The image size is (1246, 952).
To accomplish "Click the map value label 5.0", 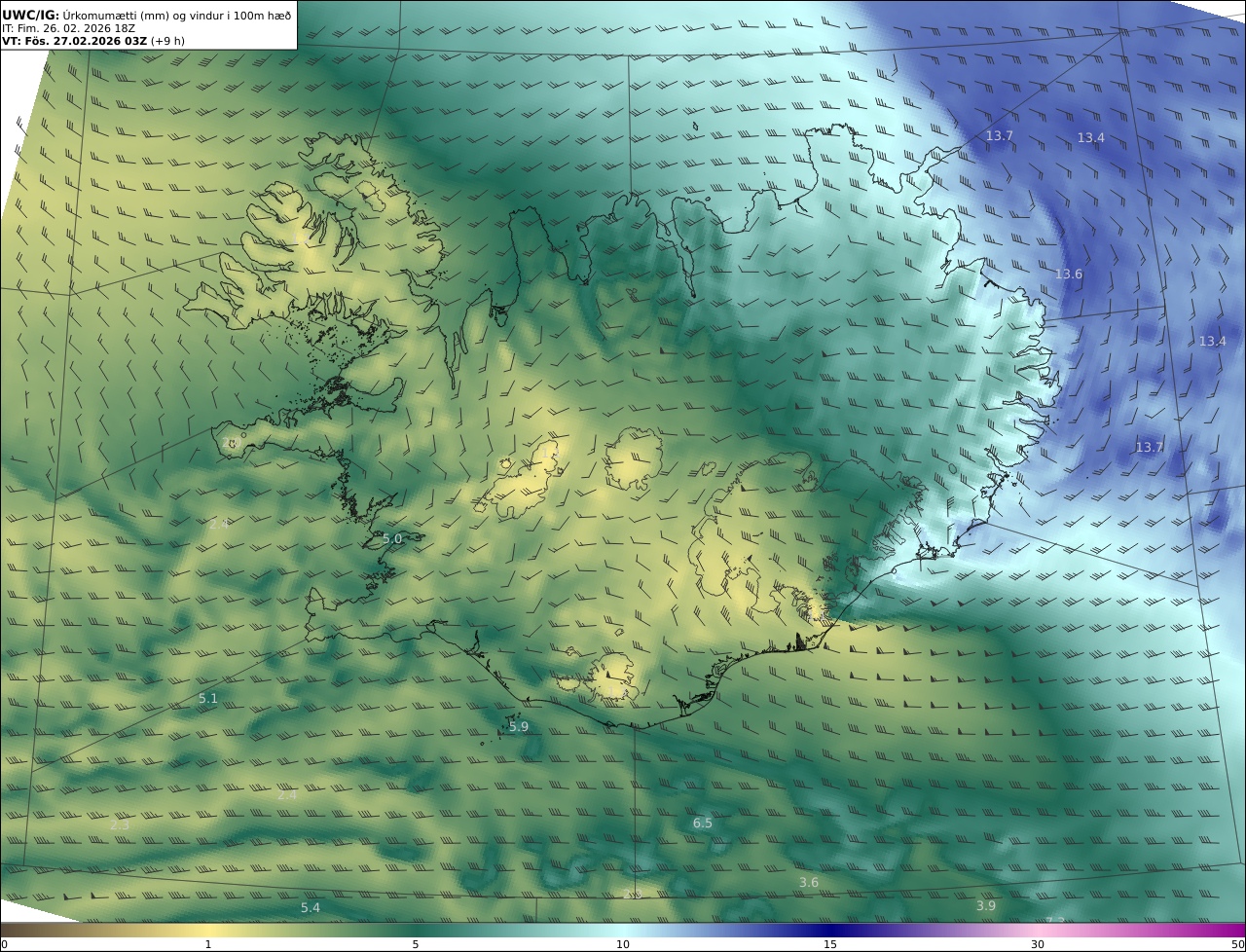I will tap(391, 538).
